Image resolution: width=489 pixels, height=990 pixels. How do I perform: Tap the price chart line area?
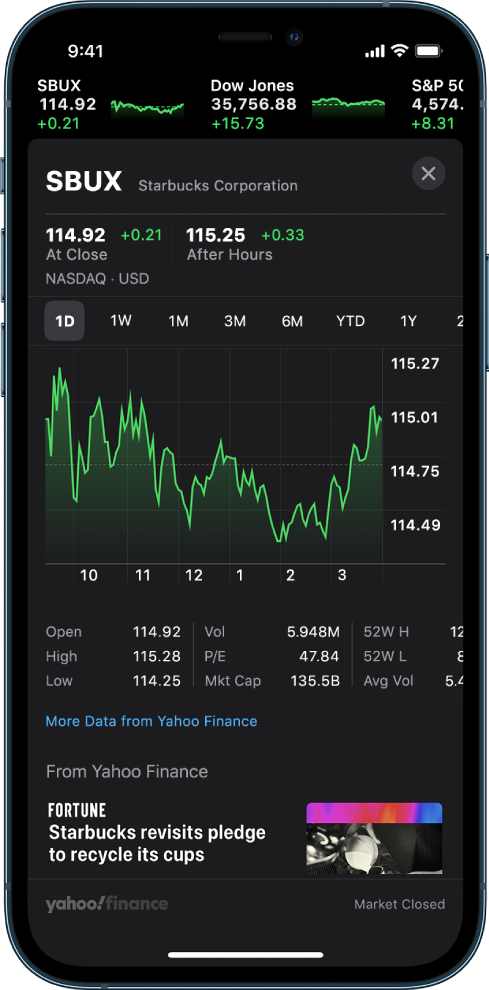214,455
